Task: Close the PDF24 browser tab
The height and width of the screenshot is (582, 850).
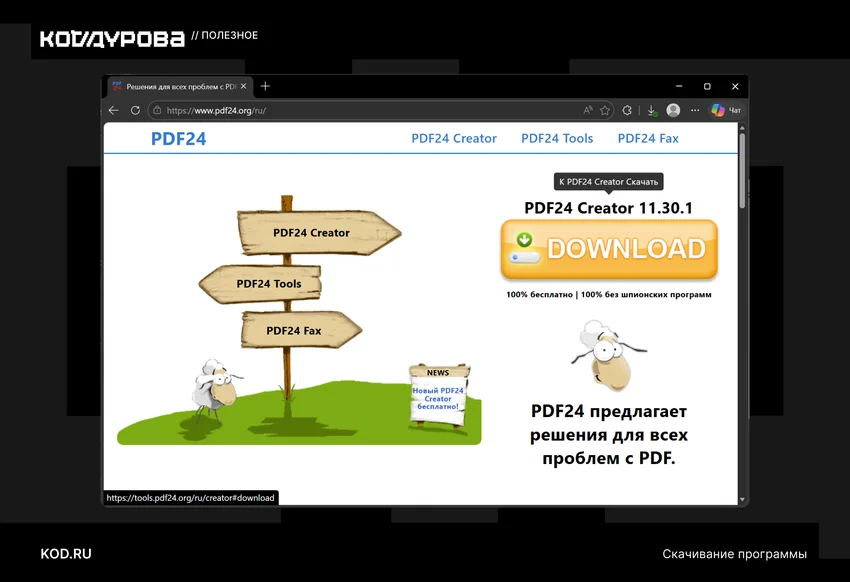Action: tap(243, 86)
